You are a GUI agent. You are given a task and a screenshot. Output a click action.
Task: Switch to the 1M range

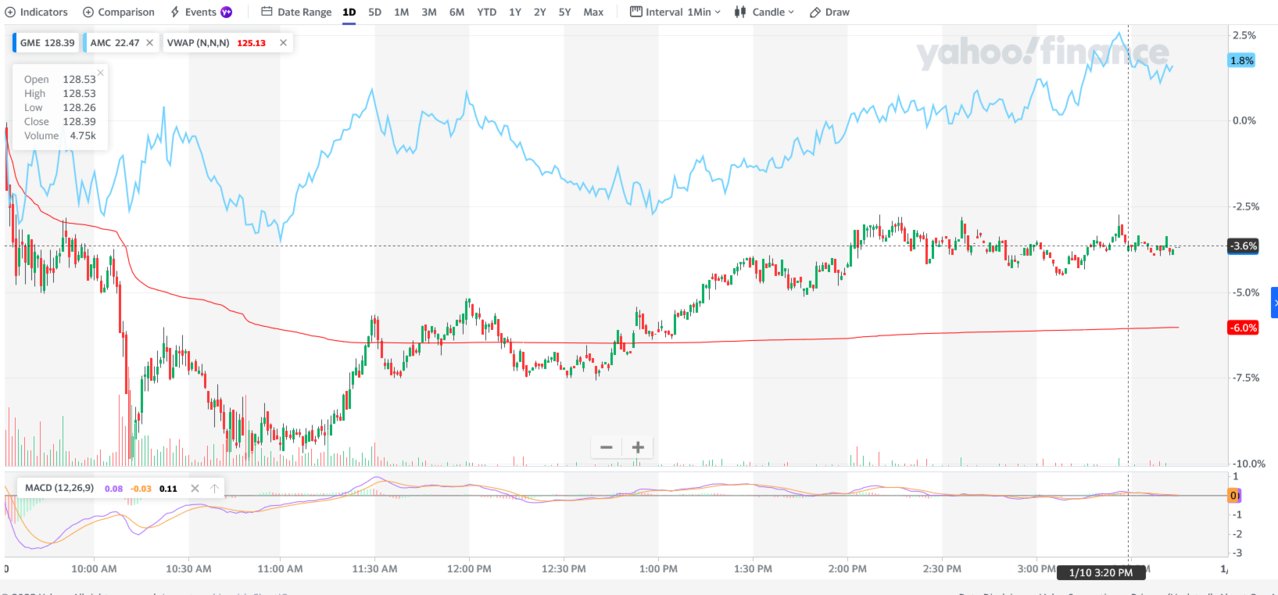[401, 12]
